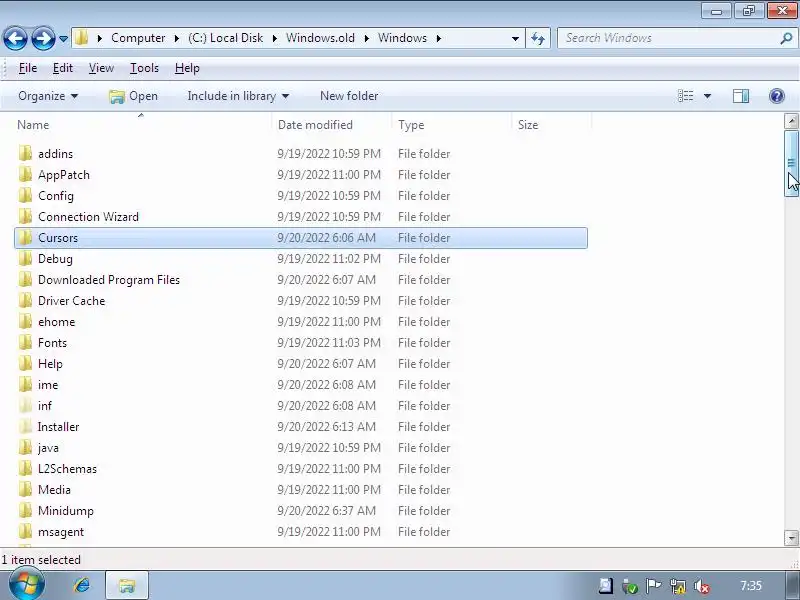Open Include in library dropdown
This screenshot has height=600, width=800.
click(x=238, y=96)
